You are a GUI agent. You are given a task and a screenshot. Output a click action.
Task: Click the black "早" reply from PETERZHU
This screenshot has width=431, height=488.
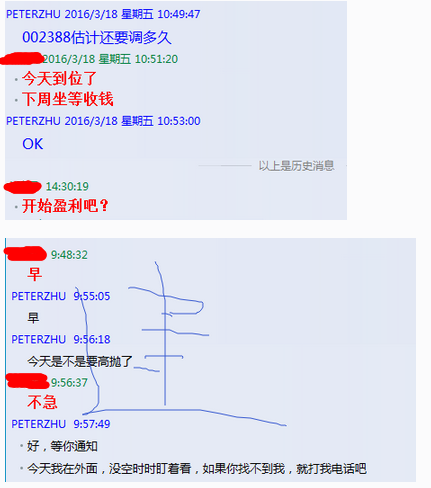coord(33,318)
